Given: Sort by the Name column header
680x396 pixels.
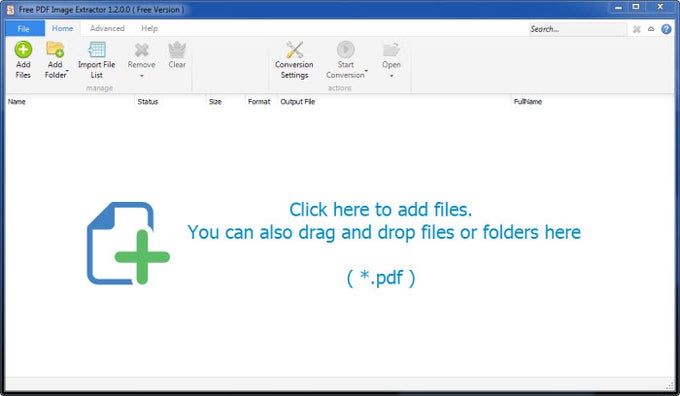Looking at the screenshot, I should (70, 101).
